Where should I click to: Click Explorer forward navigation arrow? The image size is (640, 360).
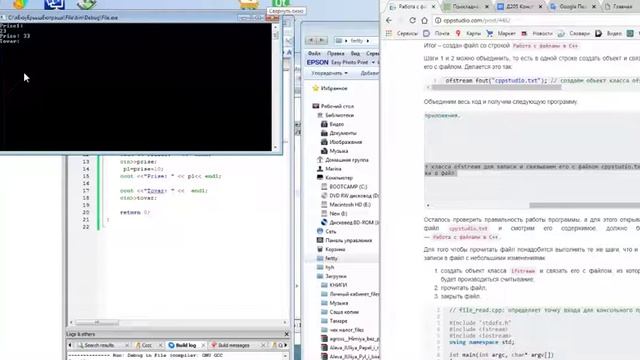point(322,40)
